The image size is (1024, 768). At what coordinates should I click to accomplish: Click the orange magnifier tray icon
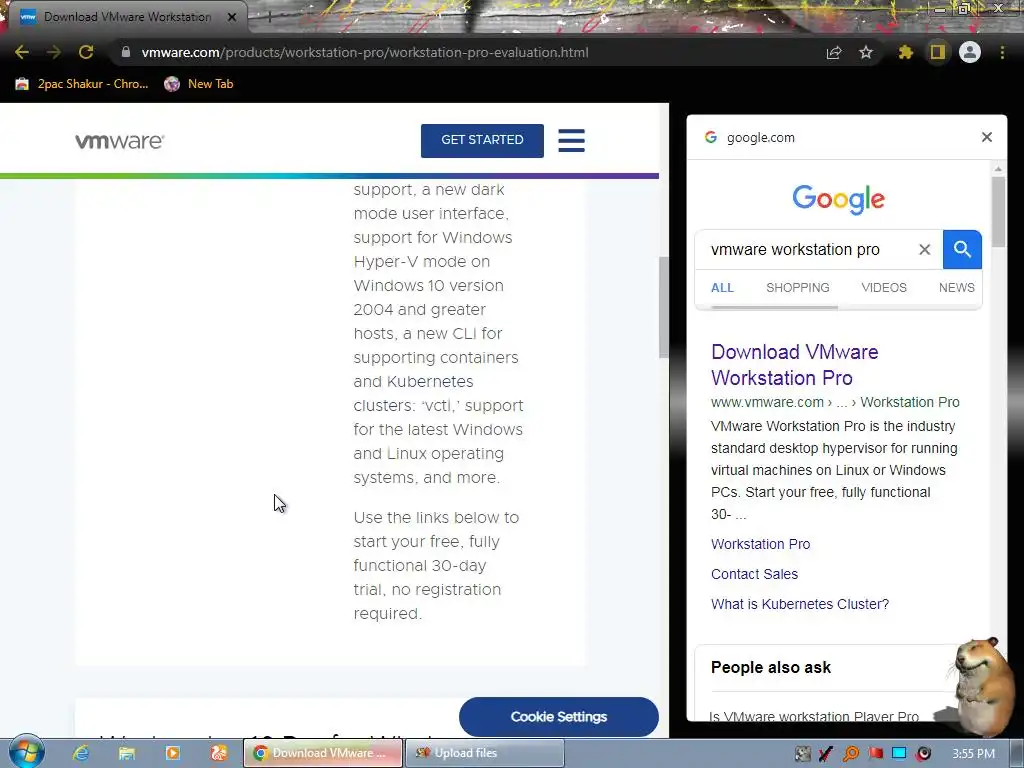point(851,754)
